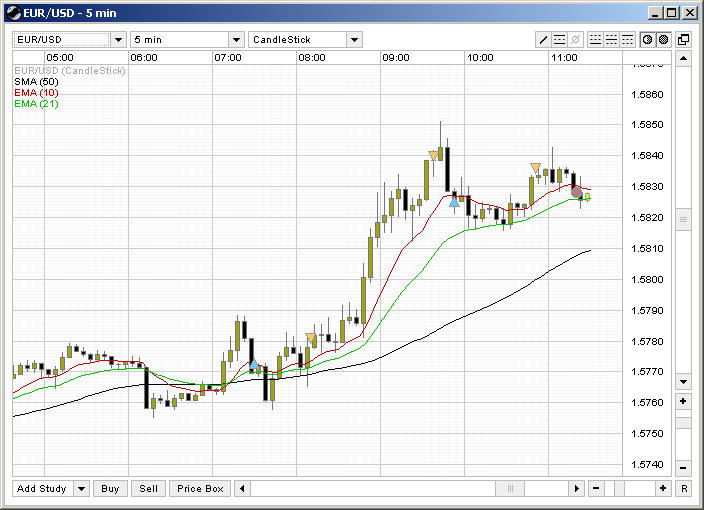
Task: Click the horizontal time scrollbar thumb
Action: click(510, 488)
